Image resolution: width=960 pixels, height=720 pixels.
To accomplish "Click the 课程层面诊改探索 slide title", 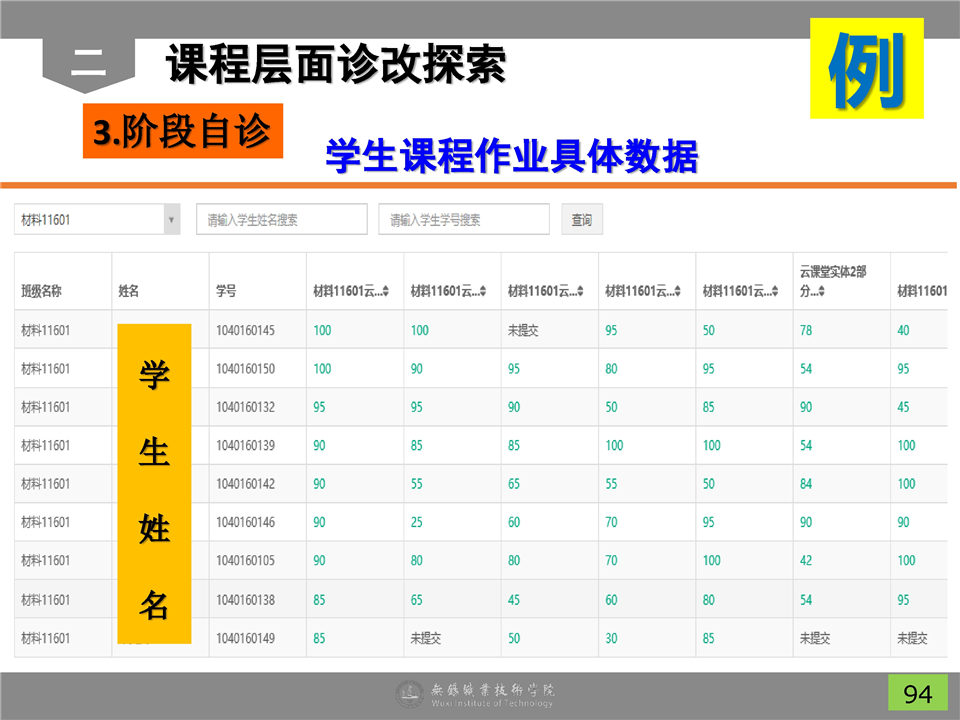I will point(336,65).
